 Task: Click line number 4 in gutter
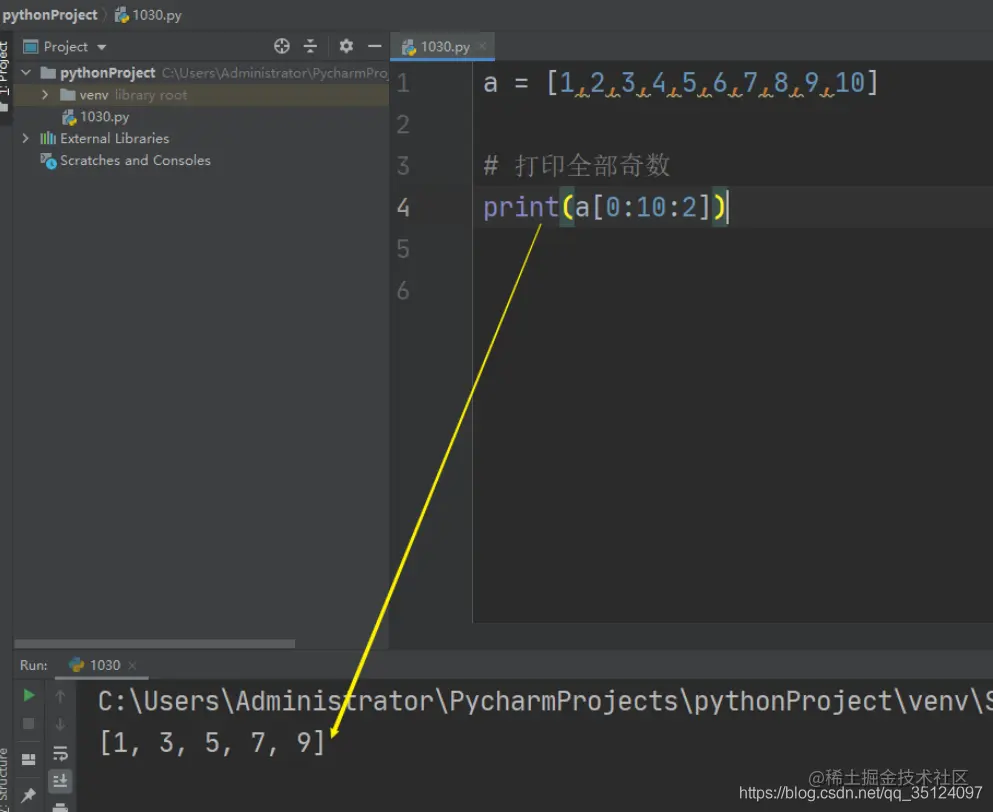point(403,207)
